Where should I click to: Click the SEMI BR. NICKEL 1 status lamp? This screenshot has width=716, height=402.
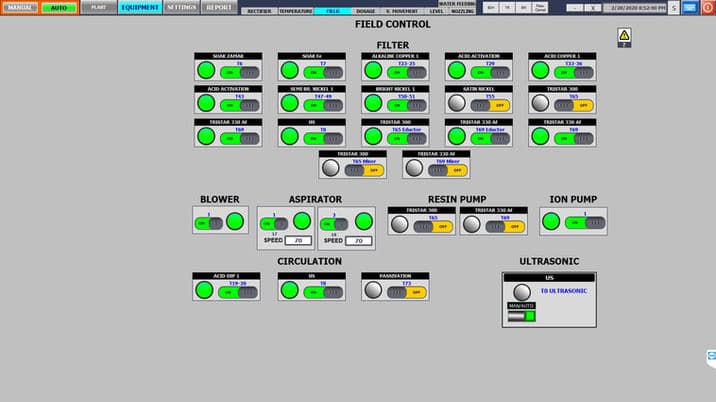point(290,103)
